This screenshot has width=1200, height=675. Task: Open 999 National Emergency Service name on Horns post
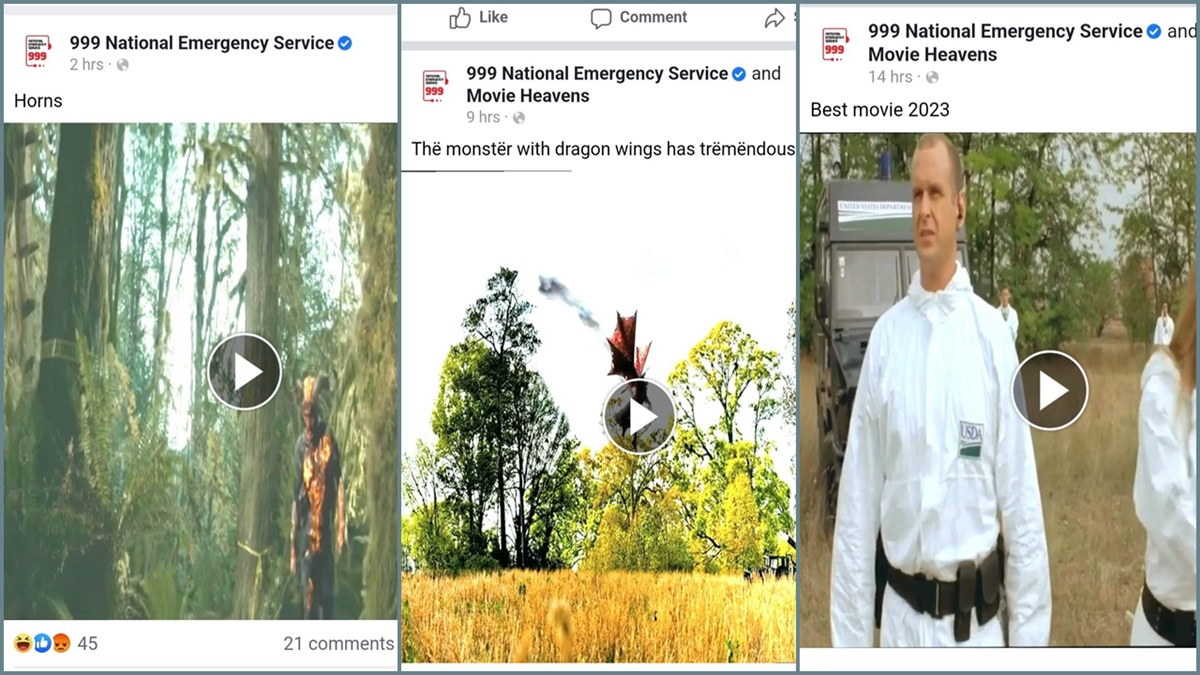pos(202,43)
